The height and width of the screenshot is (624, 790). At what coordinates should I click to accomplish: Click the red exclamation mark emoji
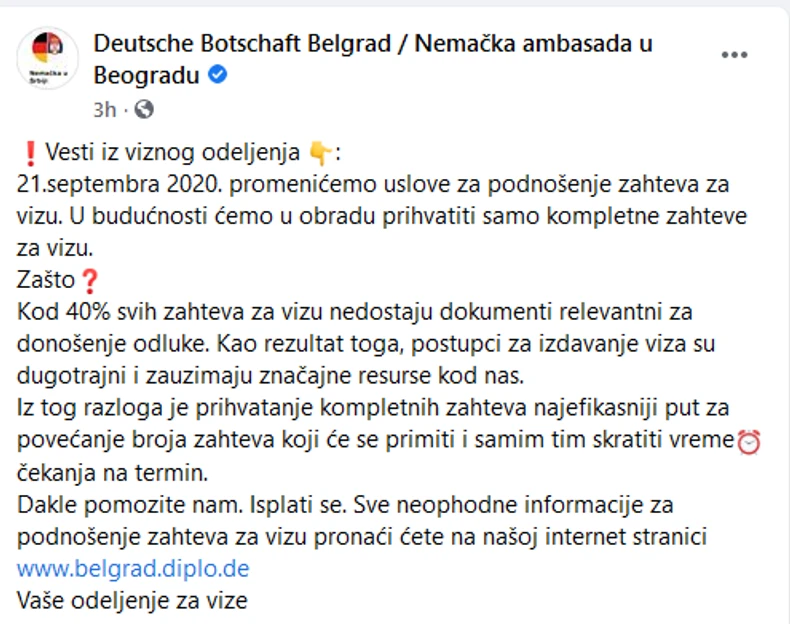click(x=29, y=153)
